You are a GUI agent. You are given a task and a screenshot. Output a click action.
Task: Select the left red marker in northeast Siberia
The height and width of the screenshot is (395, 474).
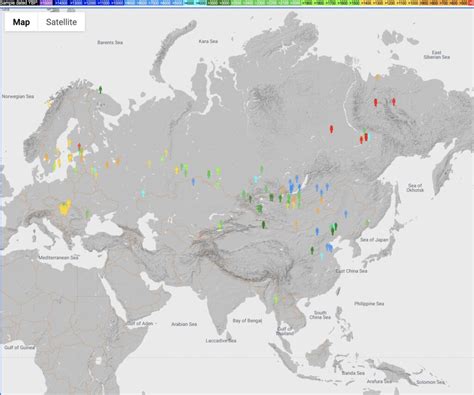click(376, 102)
